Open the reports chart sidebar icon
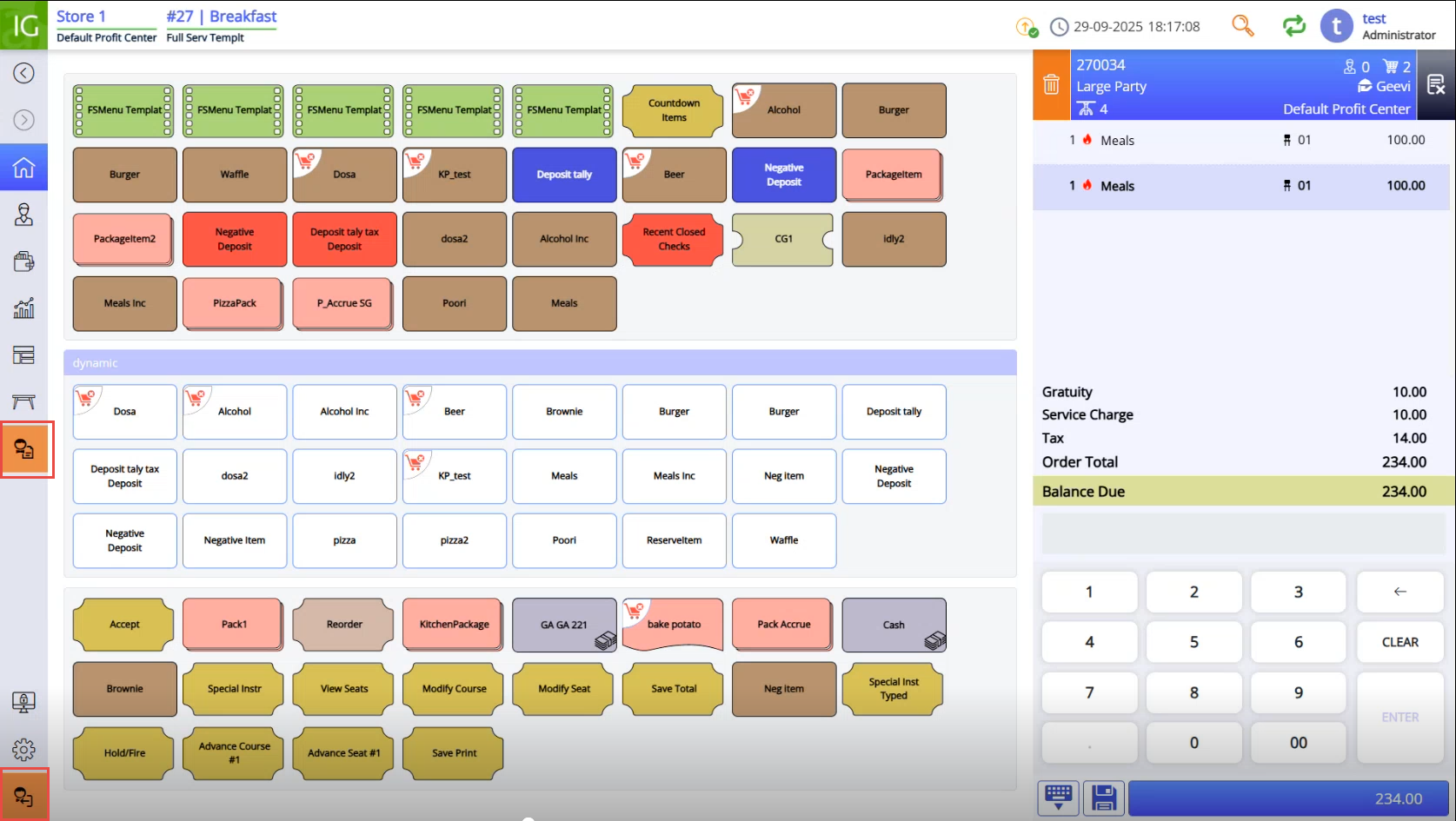 (x=23, y=308)
